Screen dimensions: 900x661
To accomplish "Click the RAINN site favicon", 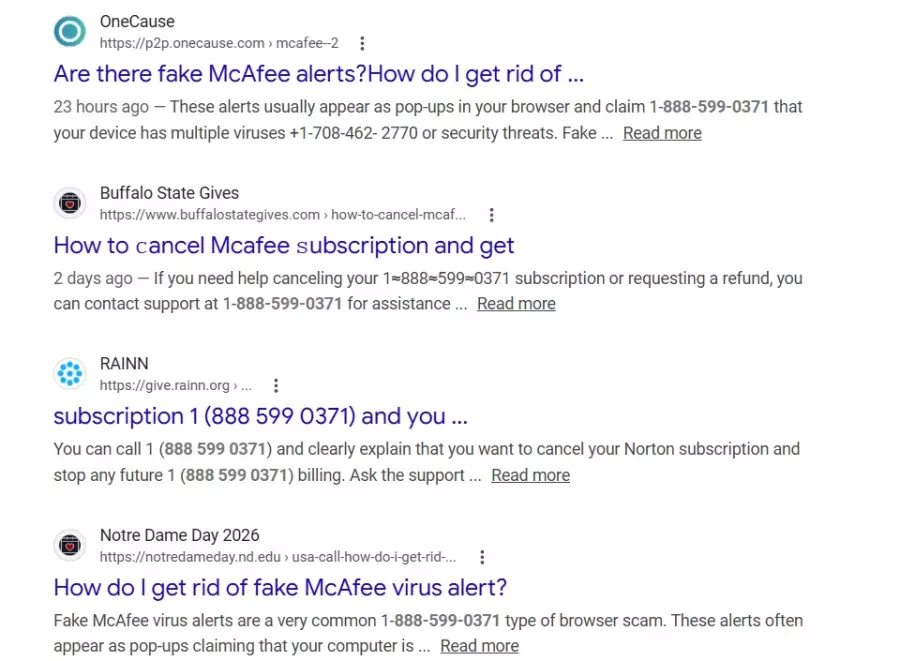I will (x=70, y=375).
